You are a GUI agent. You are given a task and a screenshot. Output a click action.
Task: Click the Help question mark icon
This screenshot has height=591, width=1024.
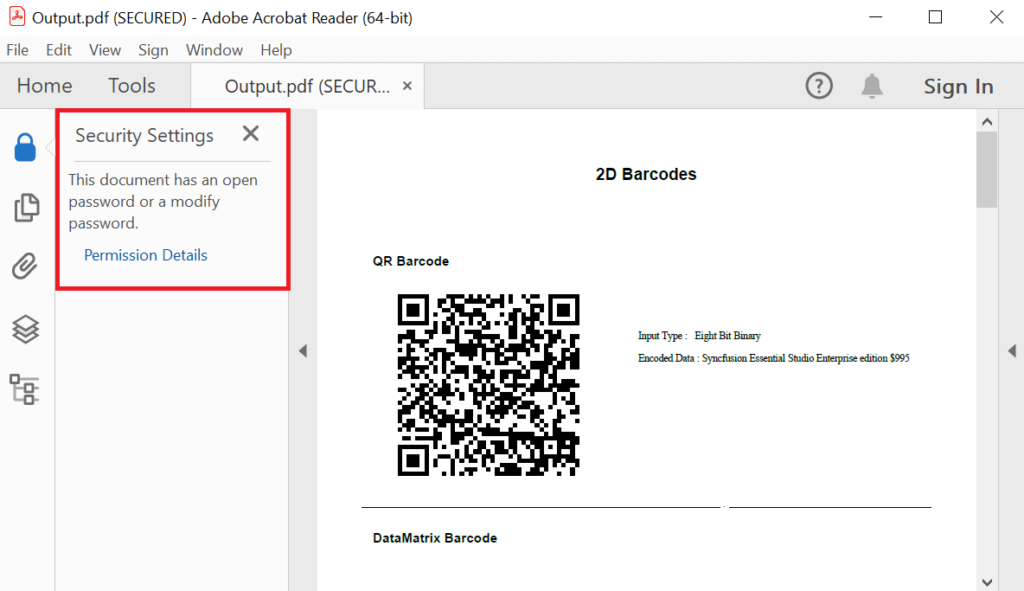[x=818, y=85]
